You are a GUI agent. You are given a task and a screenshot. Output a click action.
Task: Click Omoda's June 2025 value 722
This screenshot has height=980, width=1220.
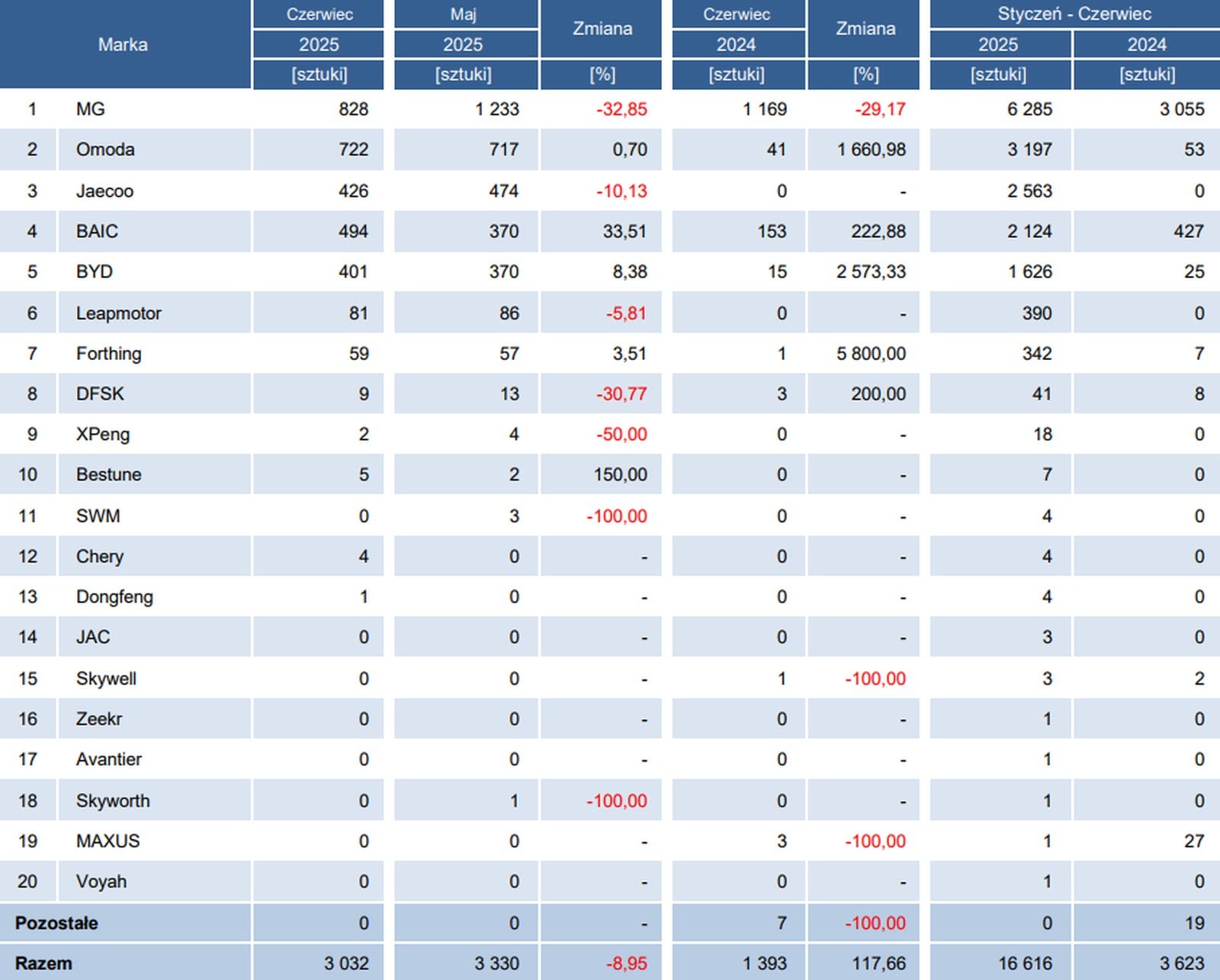tap(354, 149)
